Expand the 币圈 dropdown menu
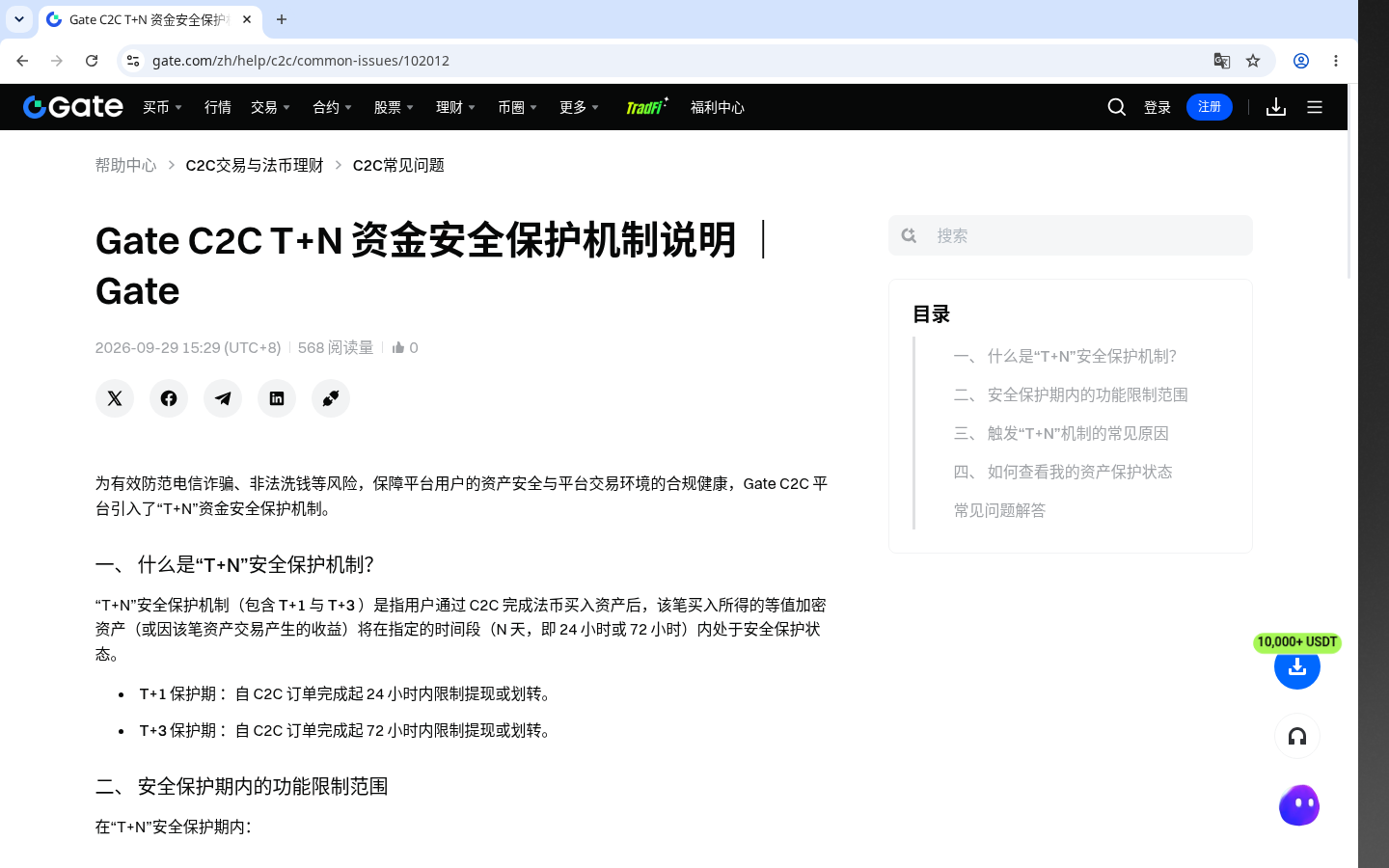 click(517, 107)
